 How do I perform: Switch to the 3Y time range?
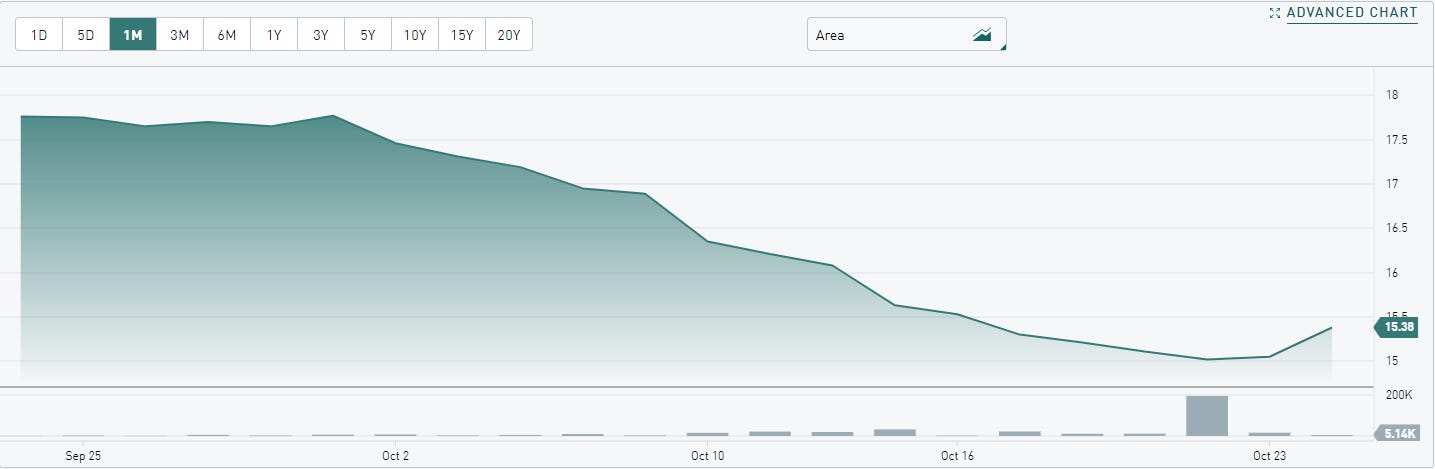pos(321,35)
